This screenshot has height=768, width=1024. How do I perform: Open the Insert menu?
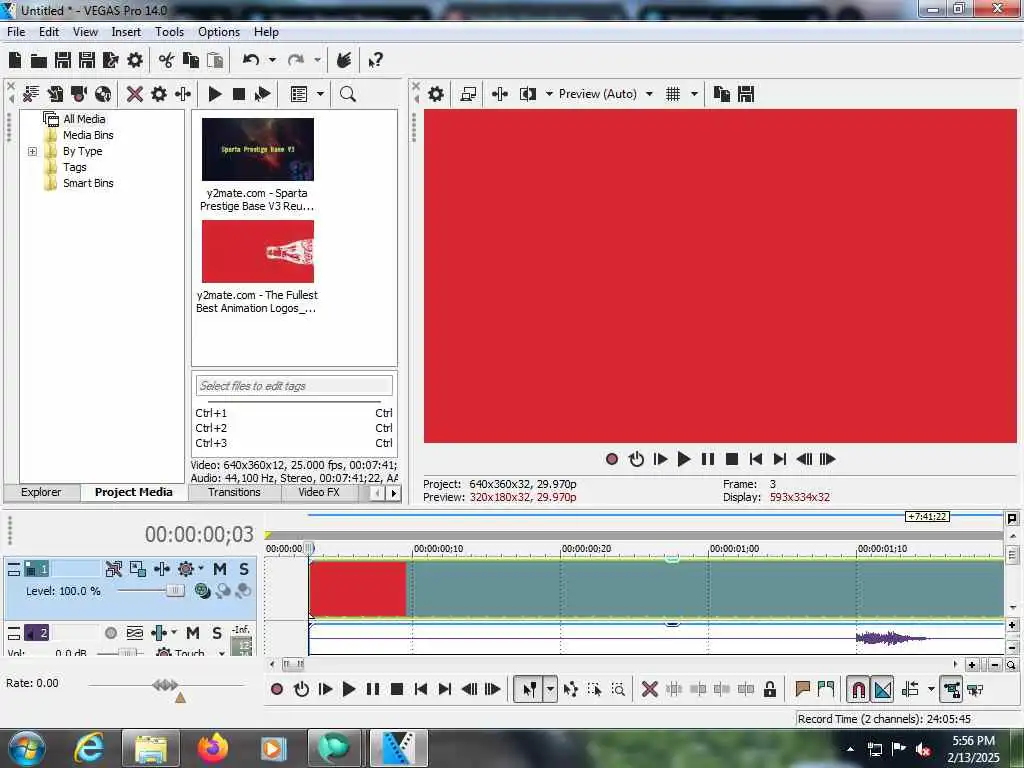pos(126,31)
